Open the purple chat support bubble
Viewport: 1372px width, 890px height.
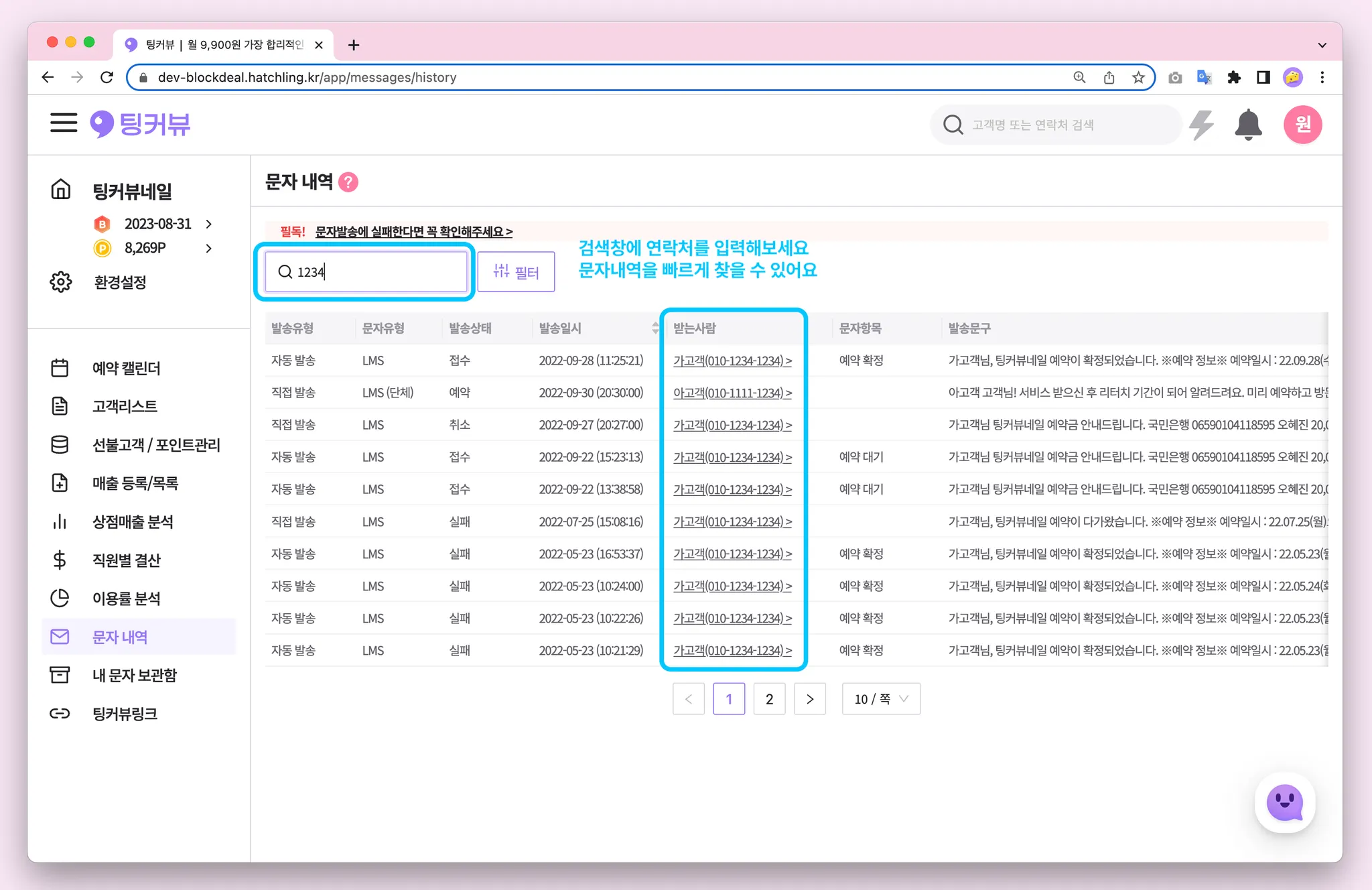(x=1284, y=802)
